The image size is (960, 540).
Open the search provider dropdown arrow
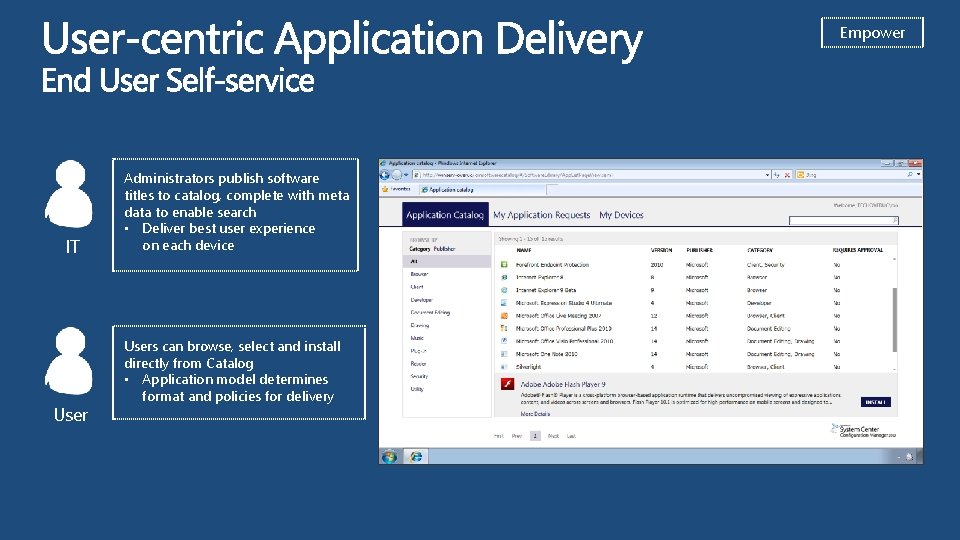(x=918, y=175)
